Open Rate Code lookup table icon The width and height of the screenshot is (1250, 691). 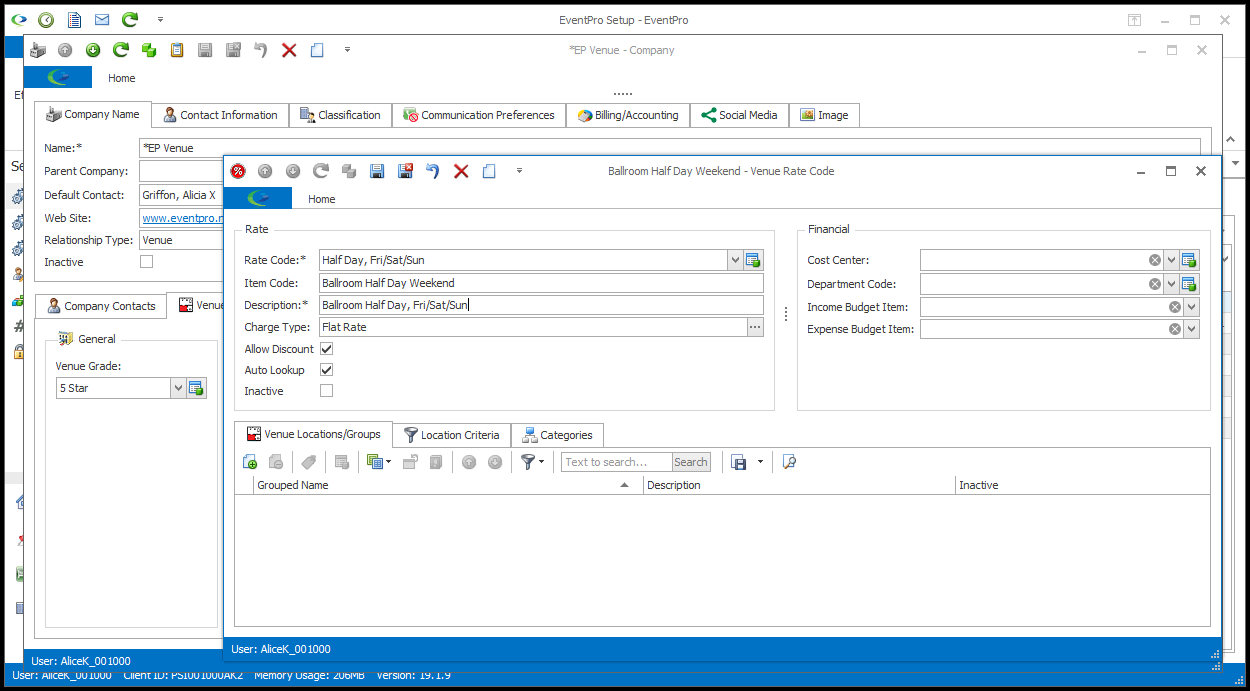(754, 260)
